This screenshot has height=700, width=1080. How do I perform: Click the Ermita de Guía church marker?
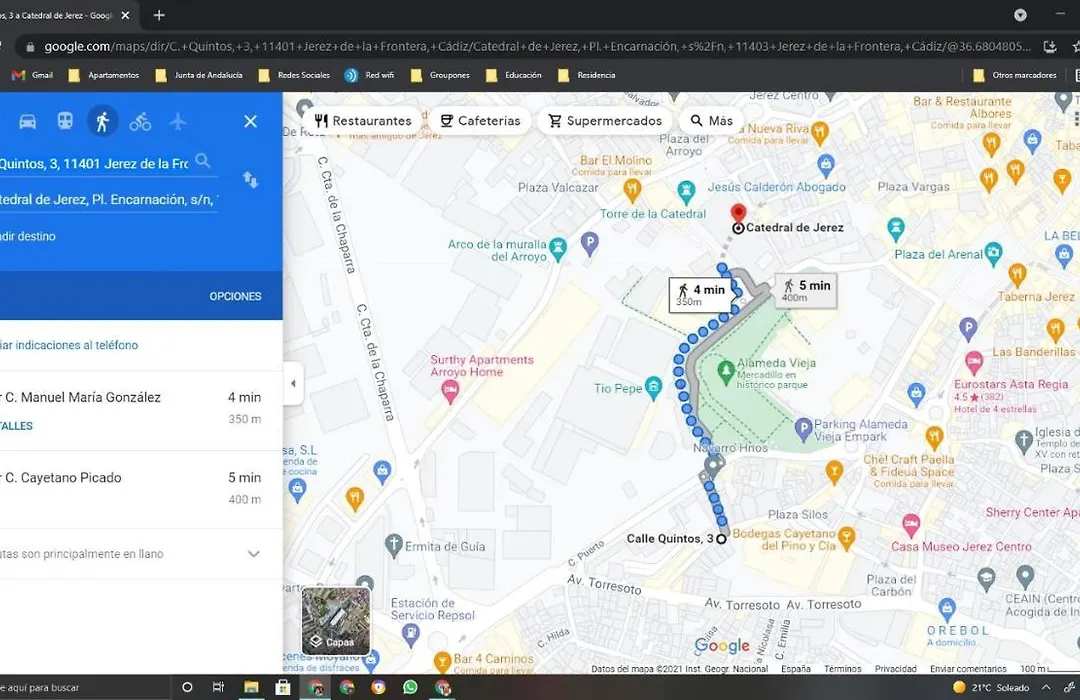coord(394,545)
